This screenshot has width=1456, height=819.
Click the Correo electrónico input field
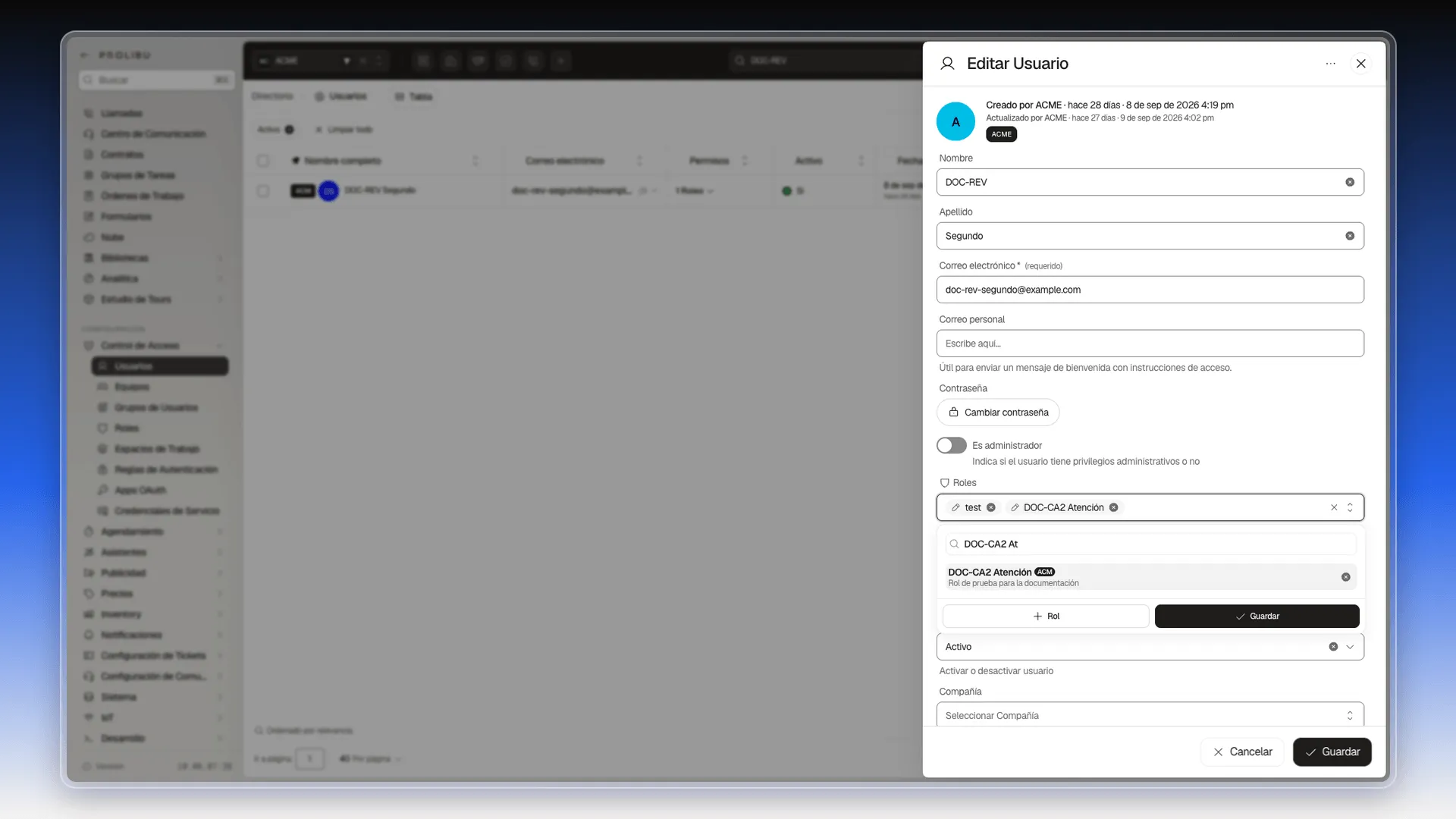coord(1150,290)
